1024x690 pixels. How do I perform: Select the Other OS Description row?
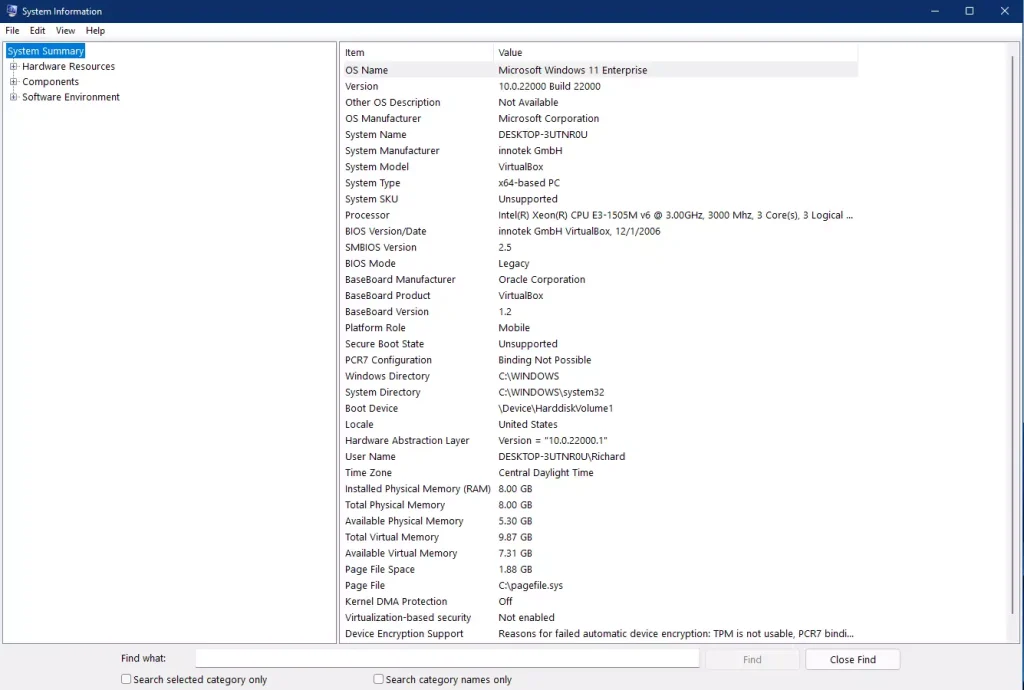600,102
